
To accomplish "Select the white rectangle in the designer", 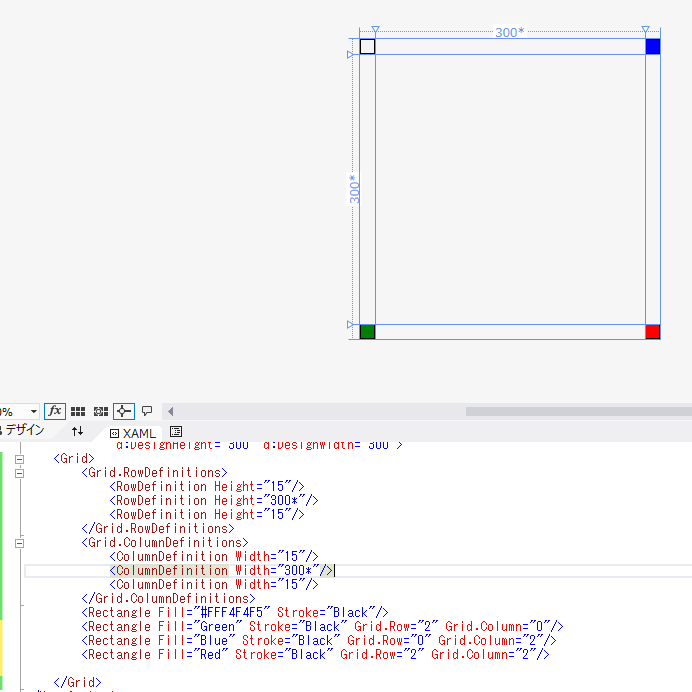I will (367, 46).
